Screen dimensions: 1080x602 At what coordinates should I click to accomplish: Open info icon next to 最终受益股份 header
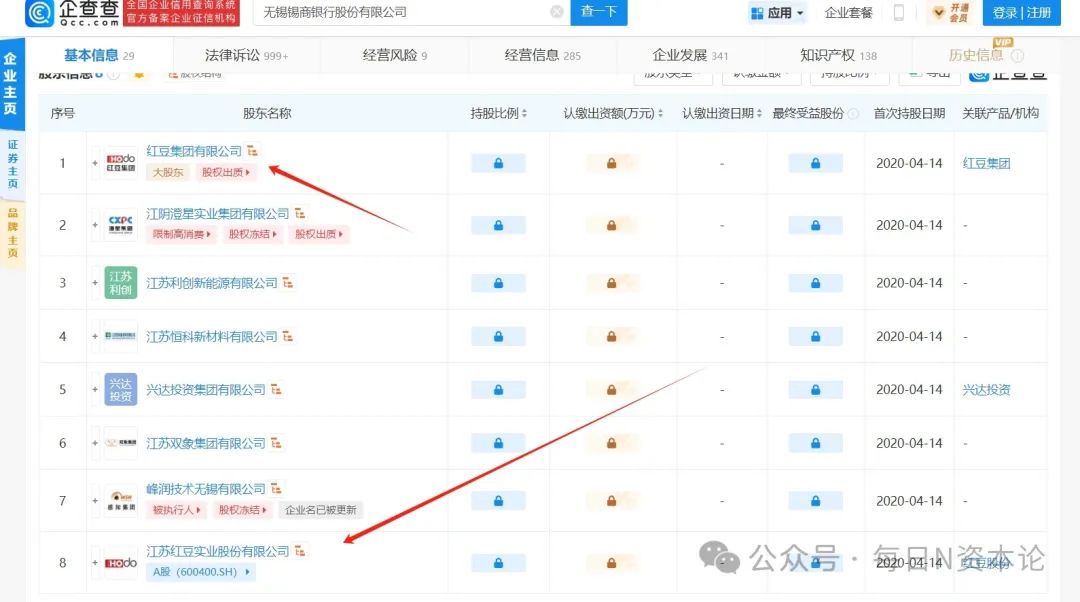853,114
